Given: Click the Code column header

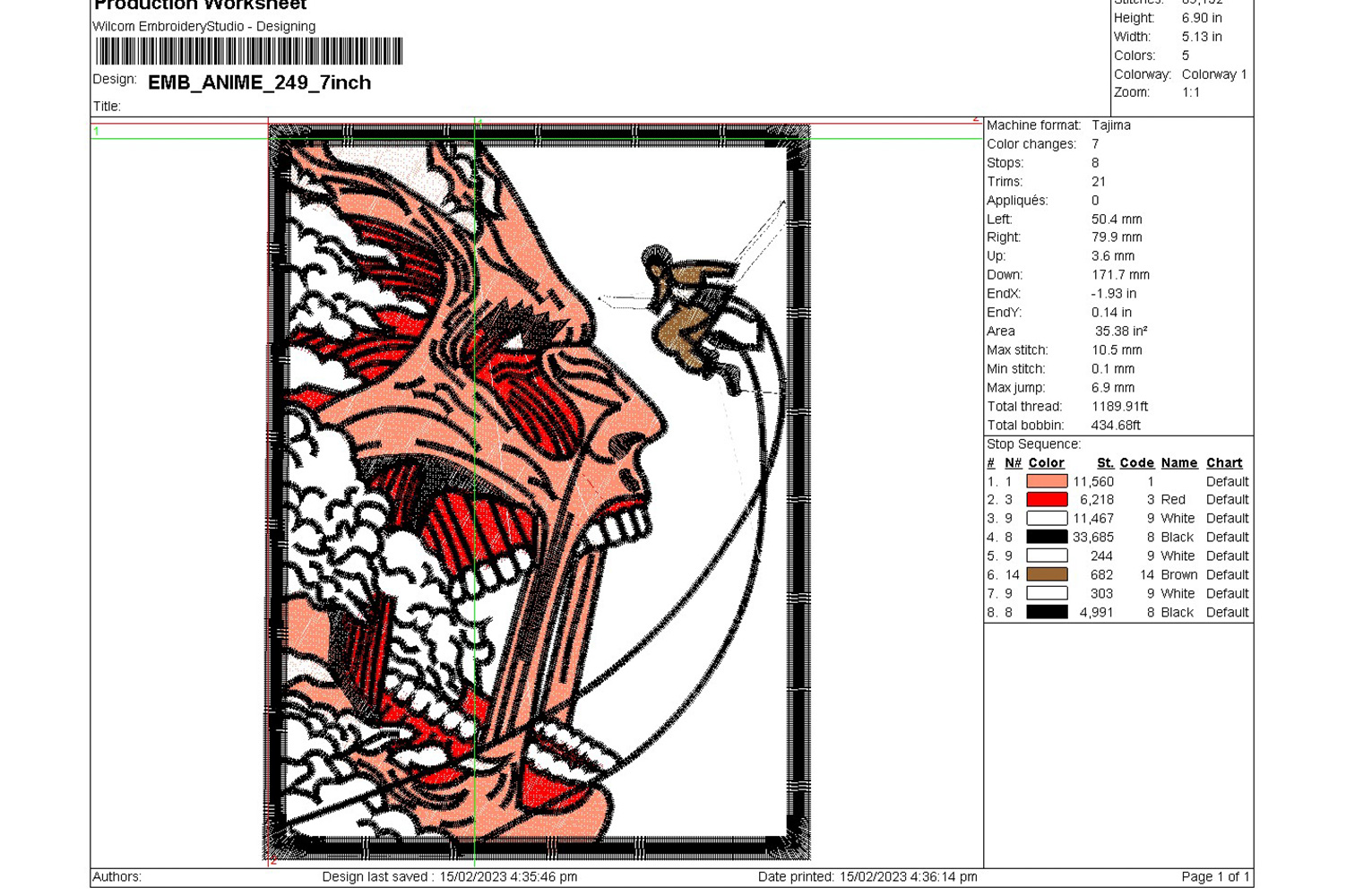Looking at the screenshot, I should tap(1136, 463).
